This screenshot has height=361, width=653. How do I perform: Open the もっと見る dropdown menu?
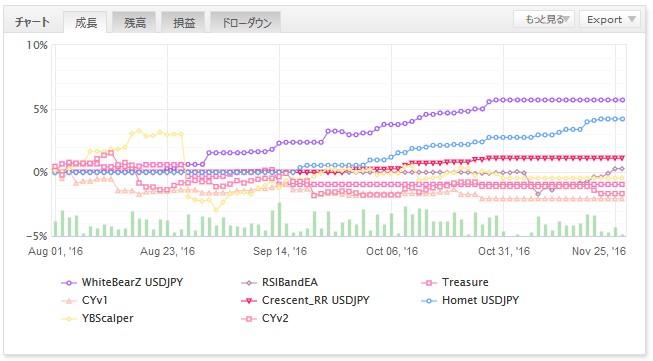tap(544, 20)
